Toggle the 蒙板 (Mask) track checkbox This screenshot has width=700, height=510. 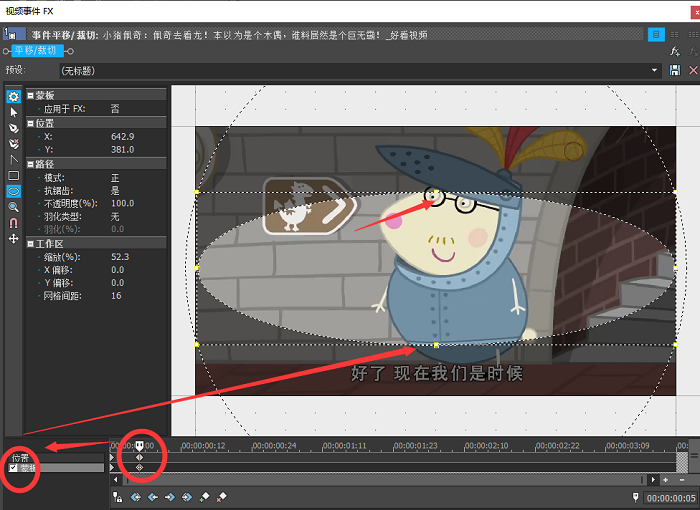13,468
